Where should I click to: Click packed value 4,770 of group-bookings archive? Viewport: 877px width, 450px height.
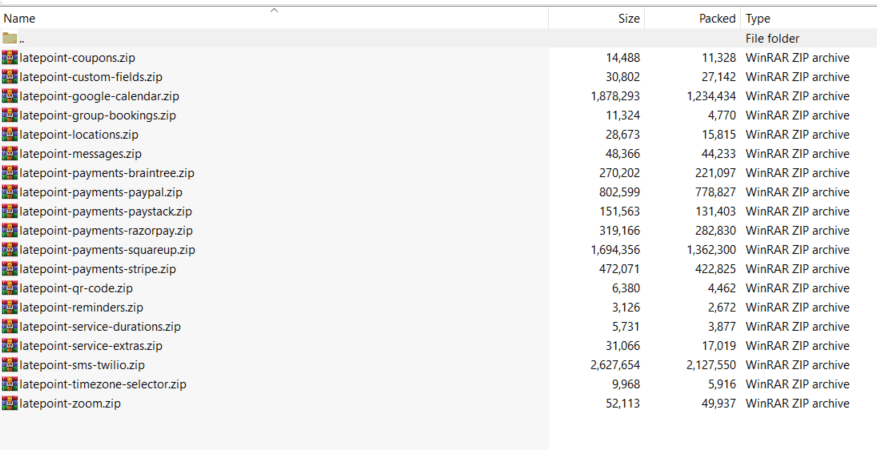click(722, 115)
